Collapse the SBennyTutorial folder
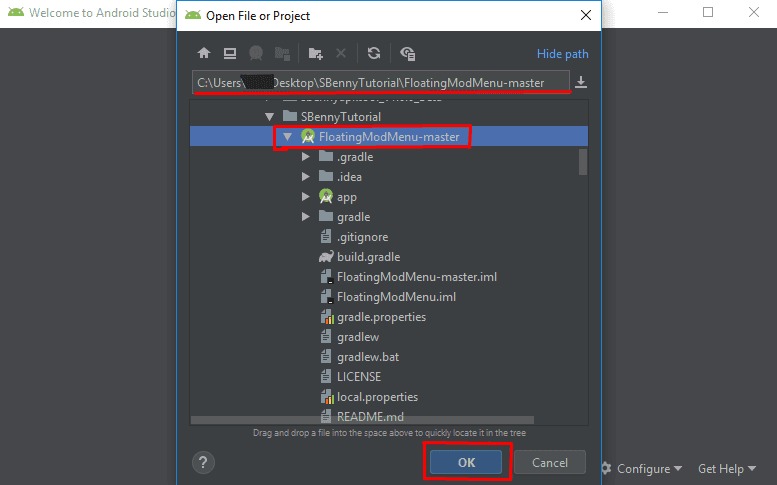 click(270, 117)
